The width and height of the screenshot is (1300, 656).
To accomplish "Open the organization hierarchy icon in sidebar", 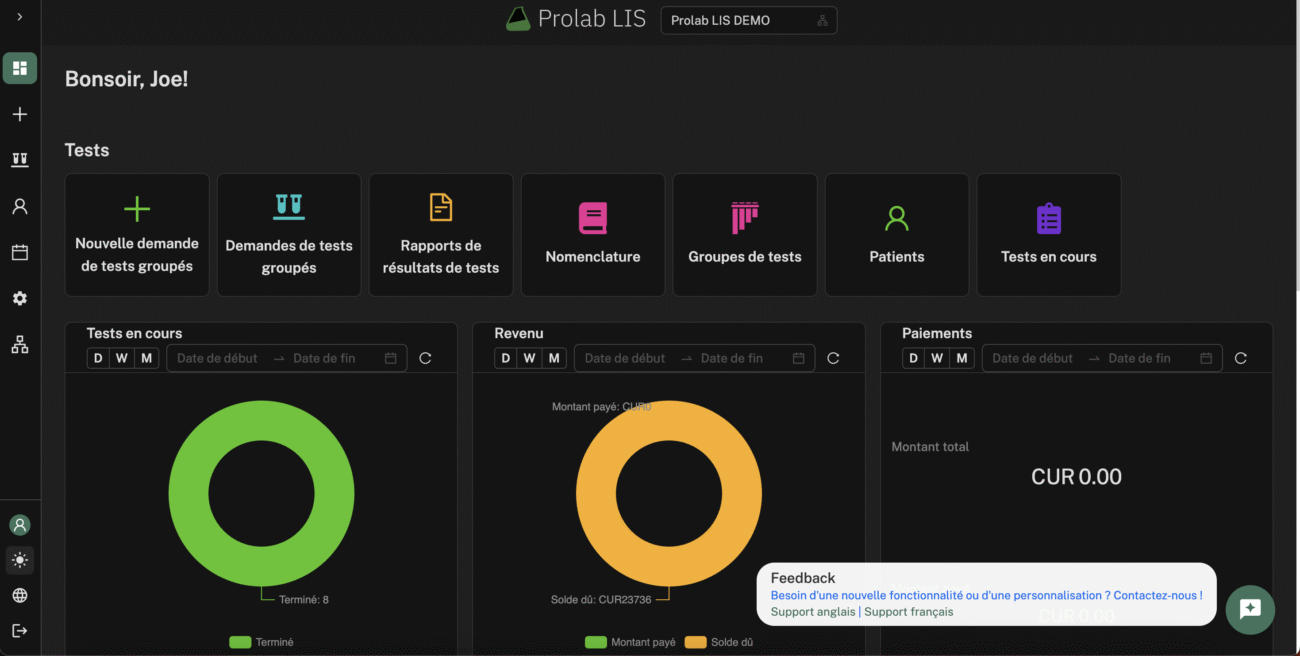I will click(20, 344).
